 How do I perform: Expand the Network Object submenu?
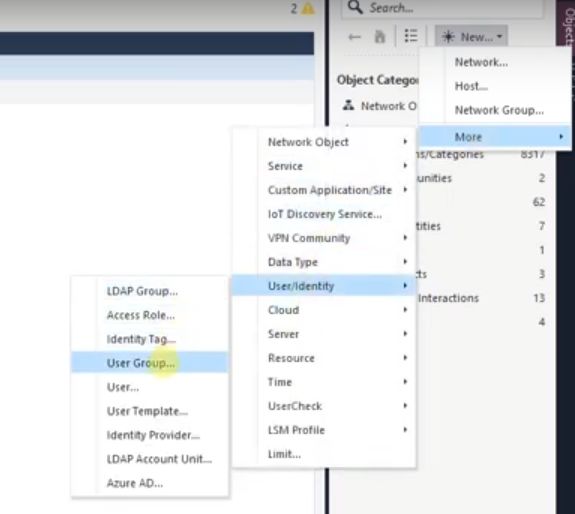tap(324, 142)
